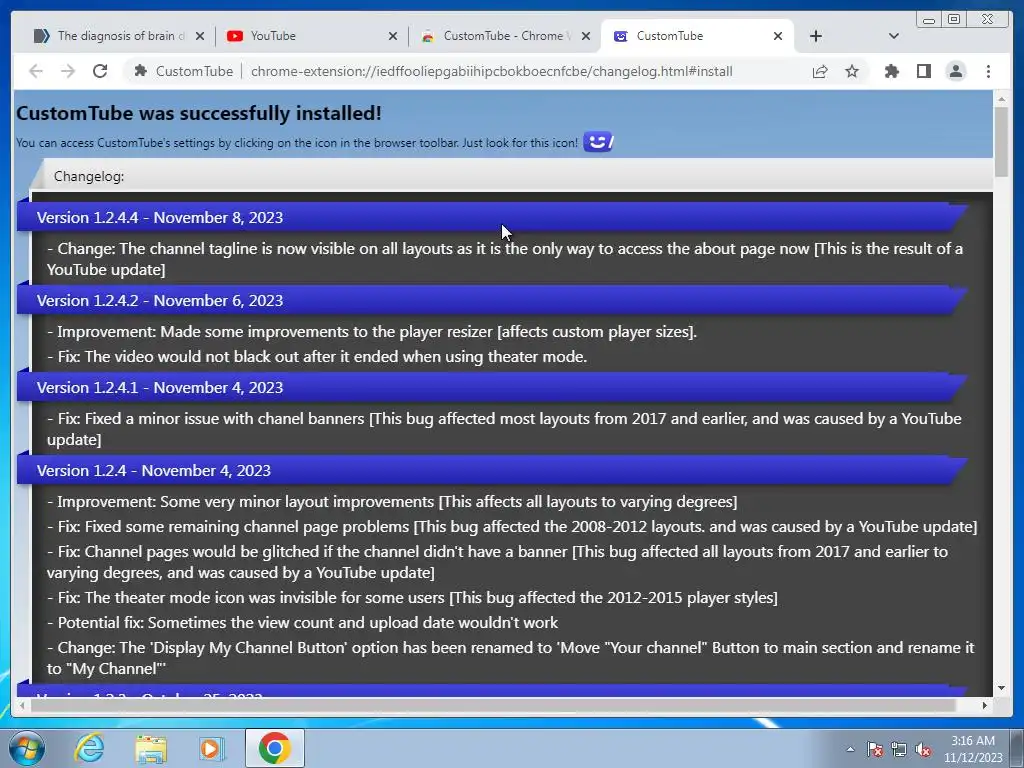Expand the tab search chevron

tap(894, 36)
